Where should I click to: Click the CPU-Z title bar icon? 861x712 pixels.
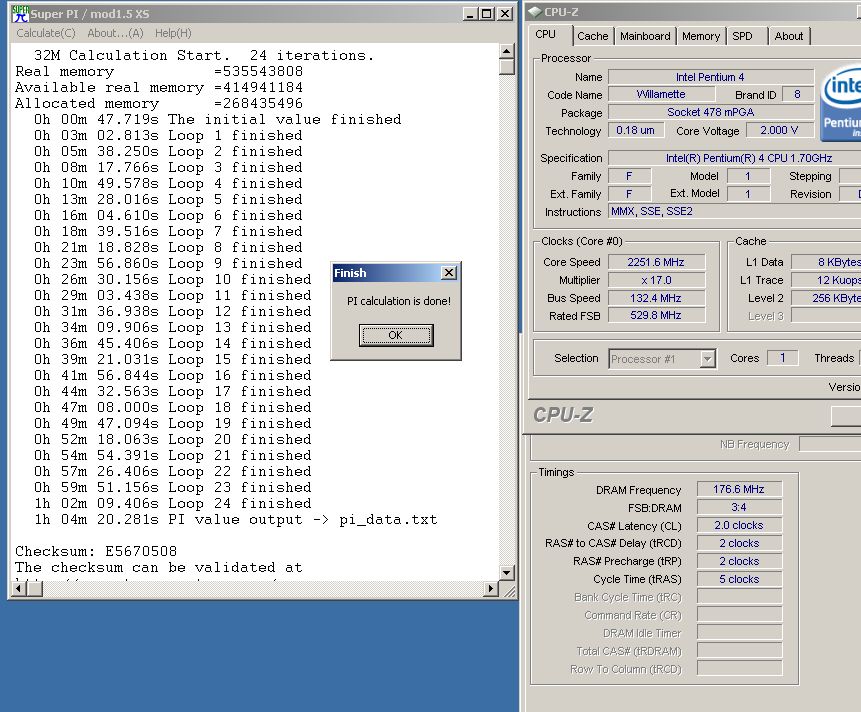click(535, 12)
